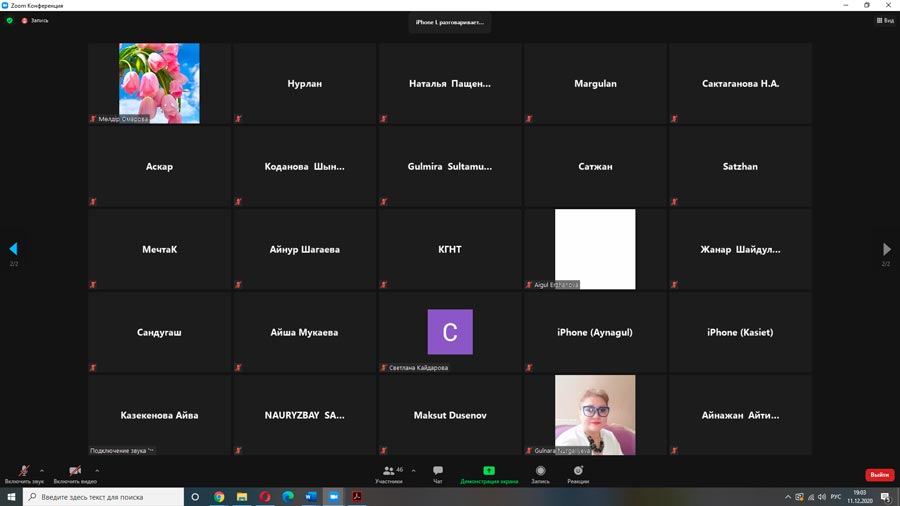Click the Record icon in toolbar
The width and height of the screenshot is (900, 506).
coord(540,472)
